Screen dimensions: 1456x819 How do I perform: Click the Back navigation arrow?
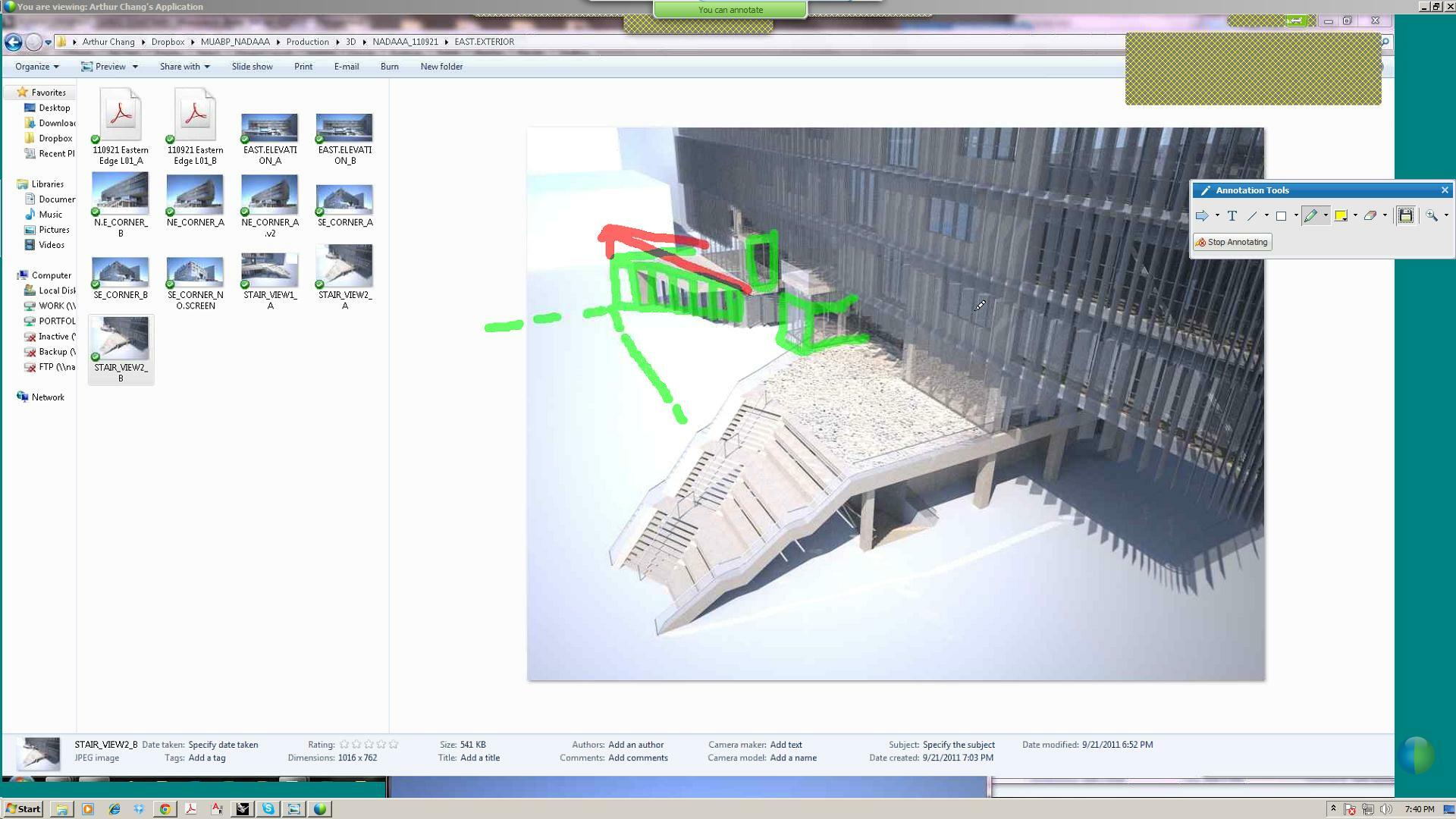coord(13,42)
